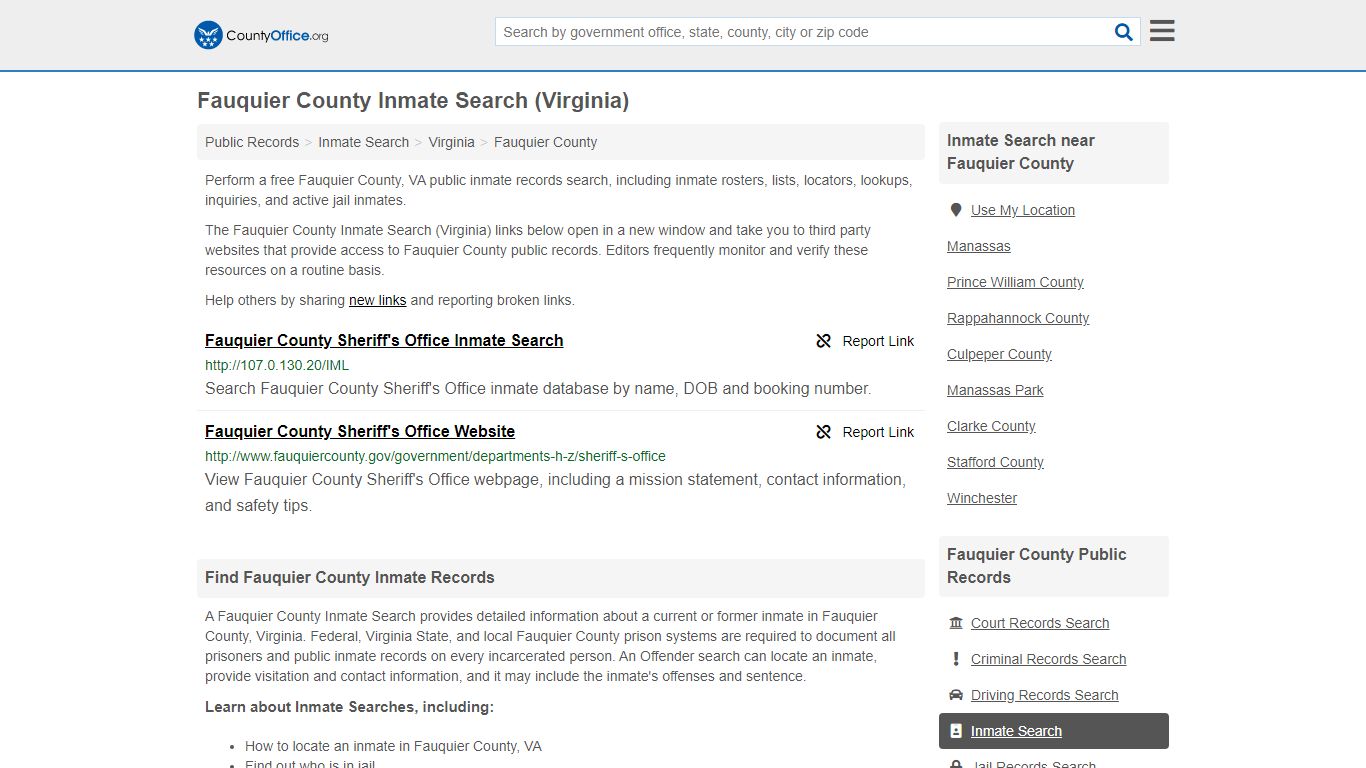The width and height of the screenshot is (1366, 768).
Task: Click 'Fauquier County Public Records' heading
Action: point(1036,566)
